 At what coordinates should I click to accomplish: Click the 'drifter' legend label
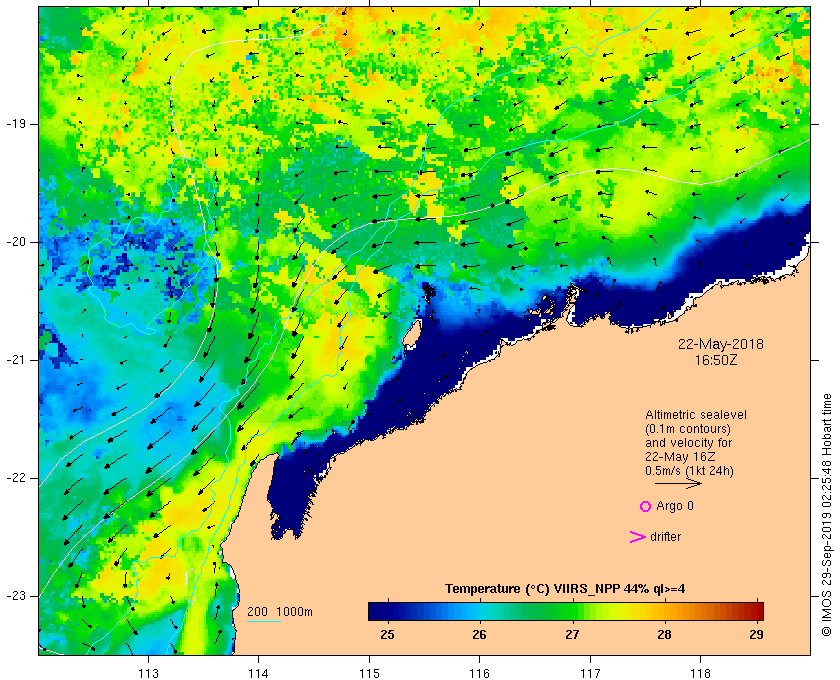665,537
